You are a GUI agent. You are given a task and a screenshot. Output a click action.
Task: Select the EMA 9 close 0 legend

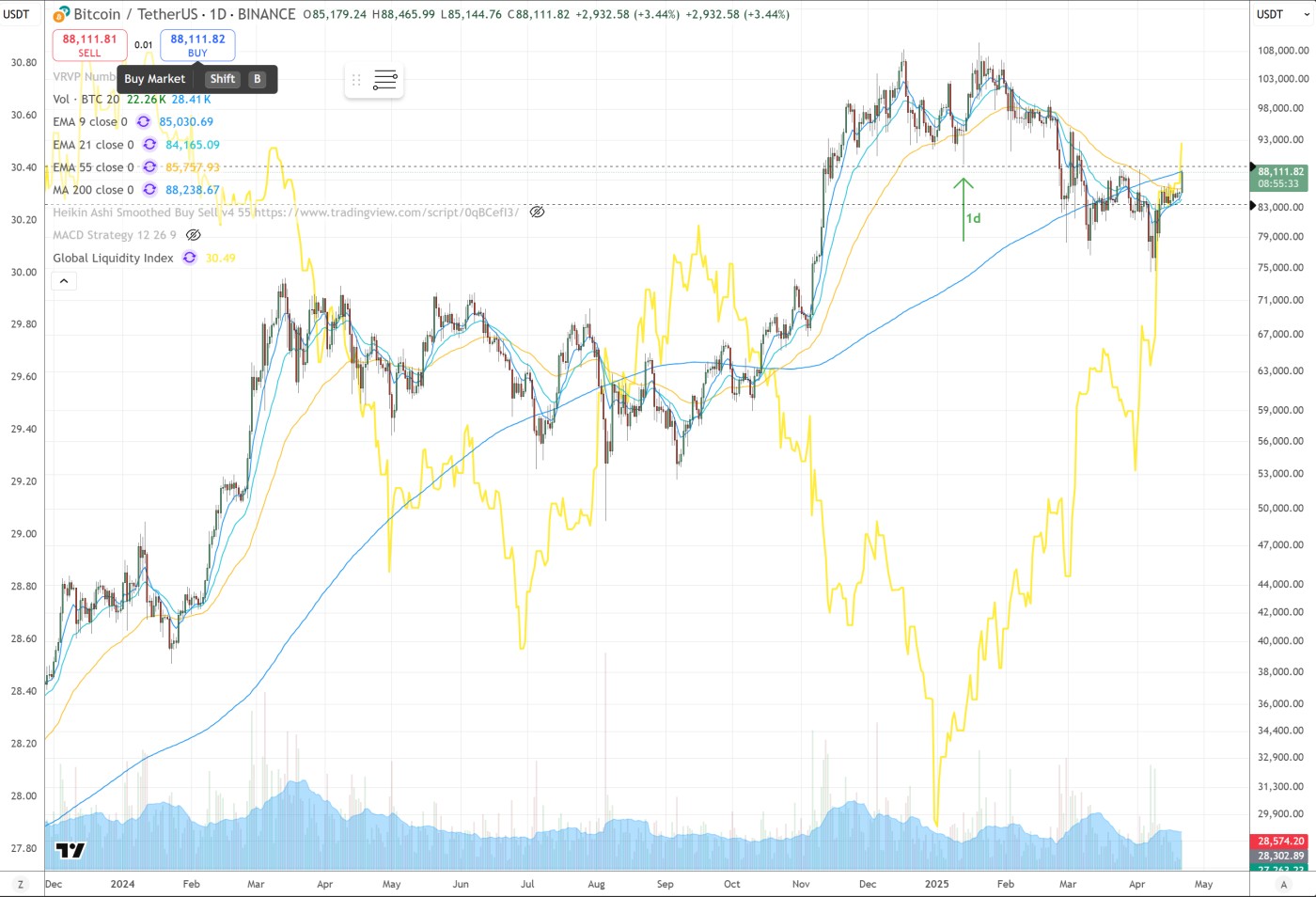90,122
